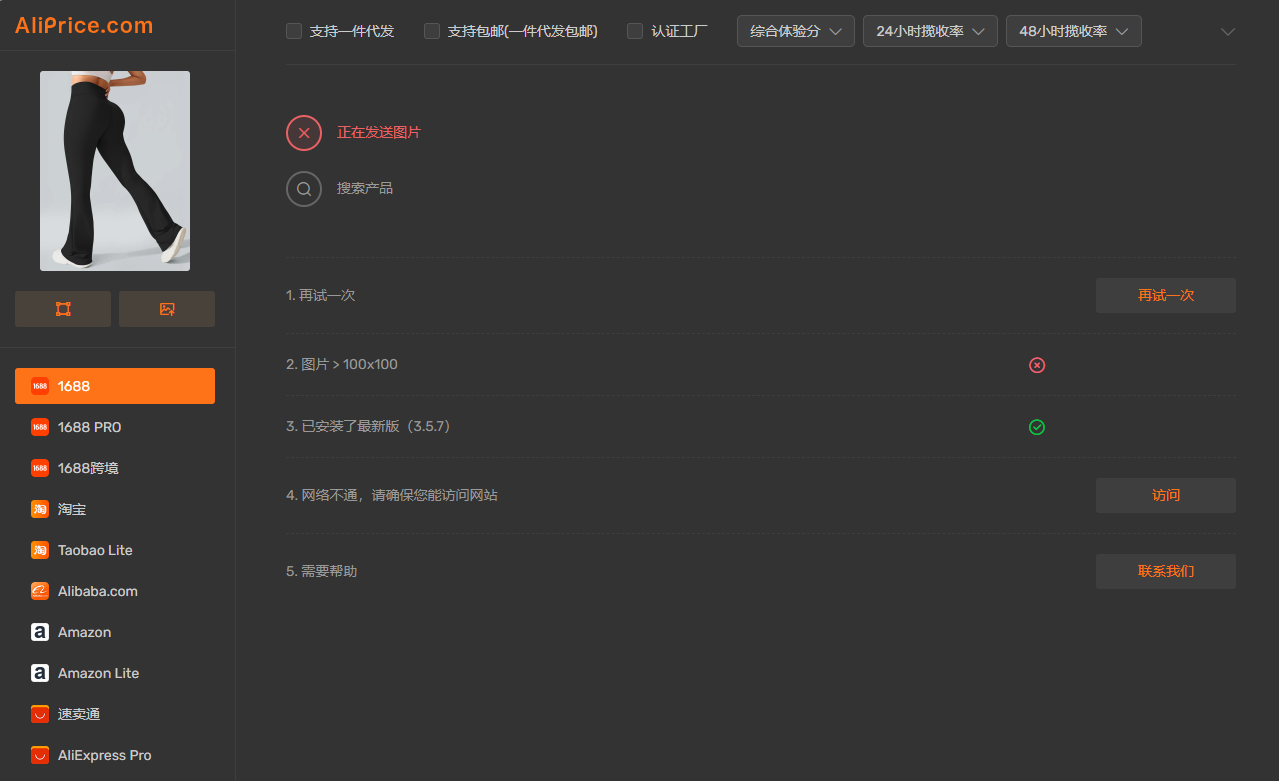Click the crop selection icon under product image
The image size is (1279, 781).
63,309
